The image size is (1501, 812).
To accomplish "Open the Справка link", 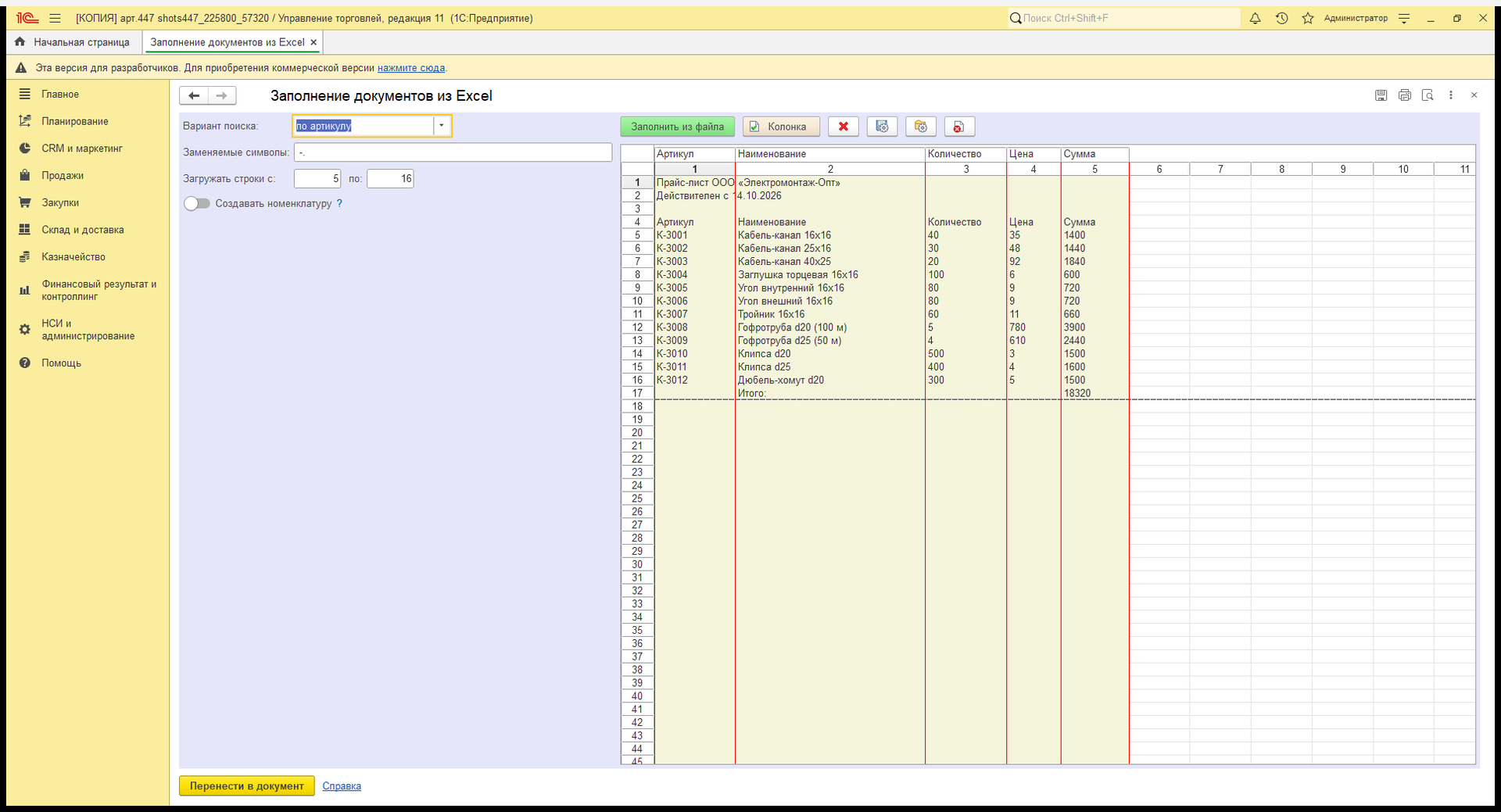I will click(342, 786).
